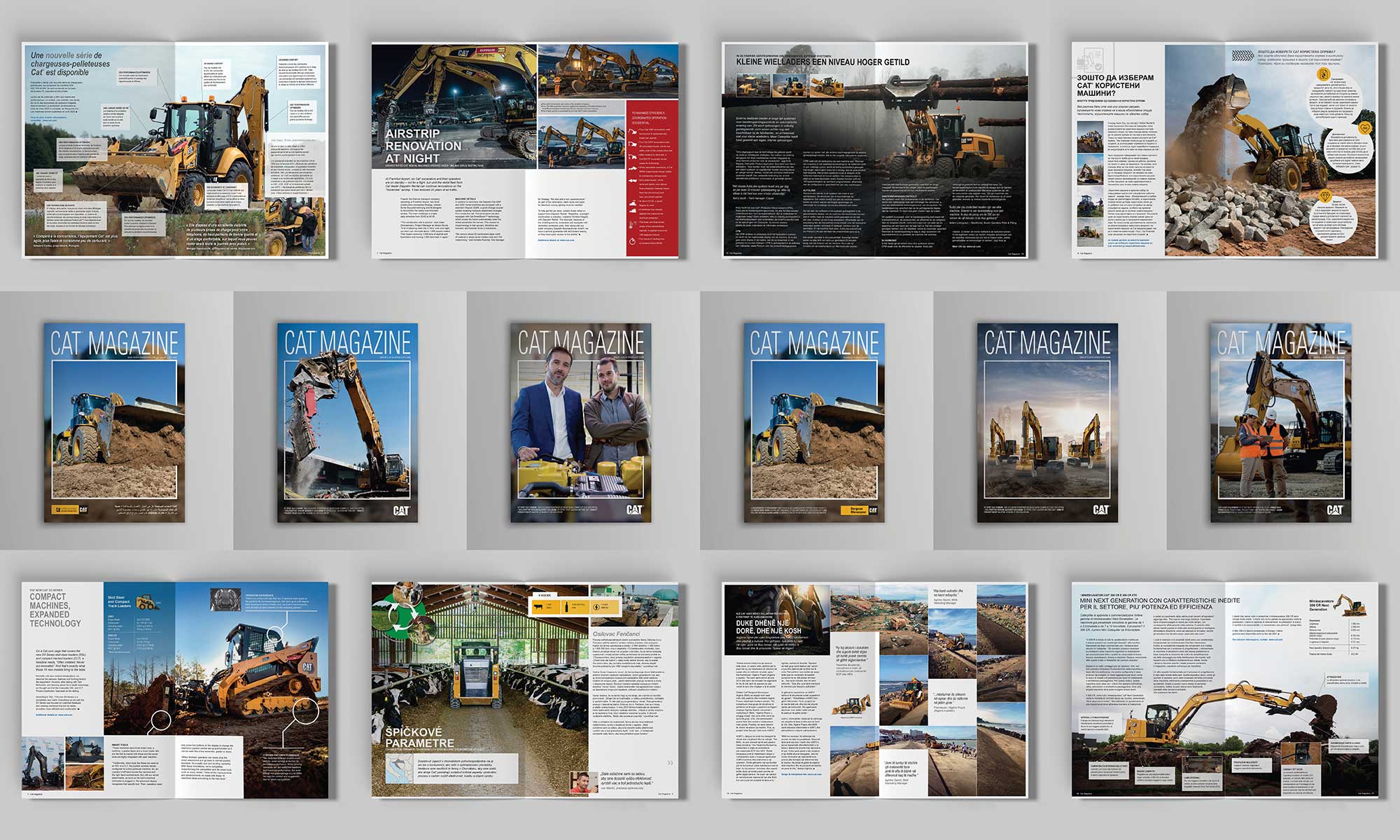
Task: Click the Croatia map inset on the Slovak spread
Action: (398, 769)
